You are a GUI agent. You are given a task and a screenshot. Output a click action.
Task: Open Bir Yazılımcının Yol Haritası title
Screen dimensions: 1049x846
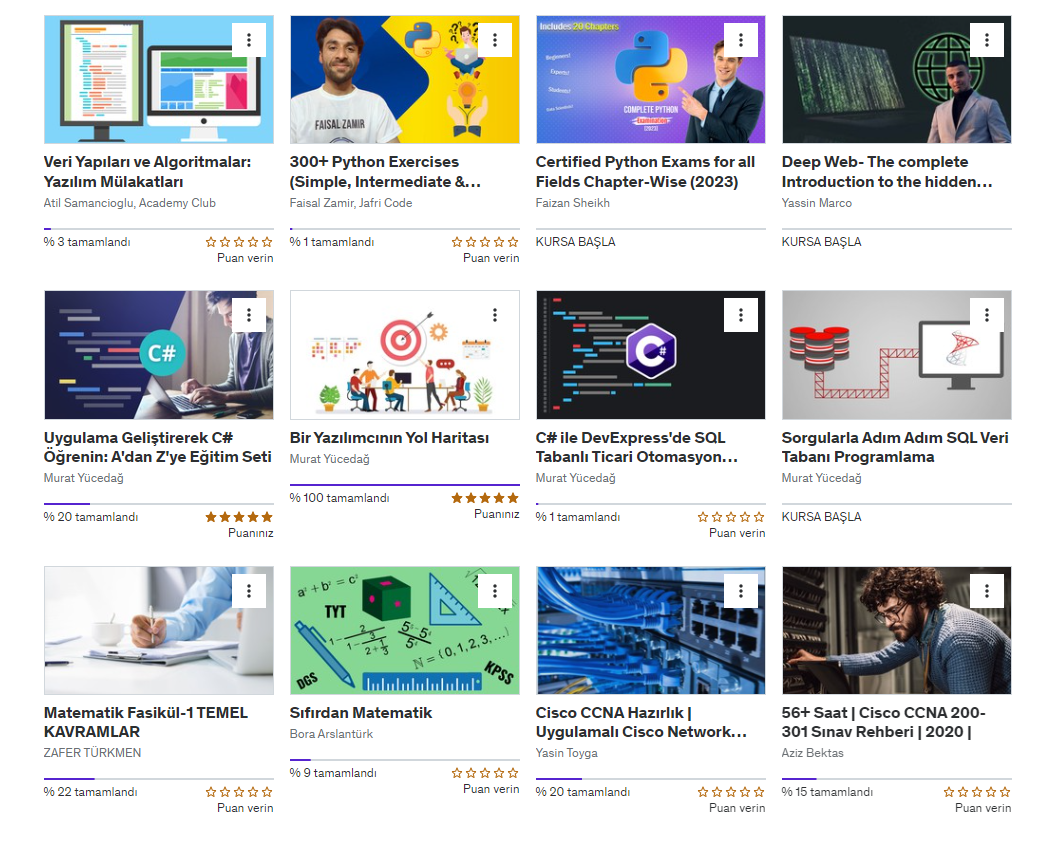coord(389,438)
